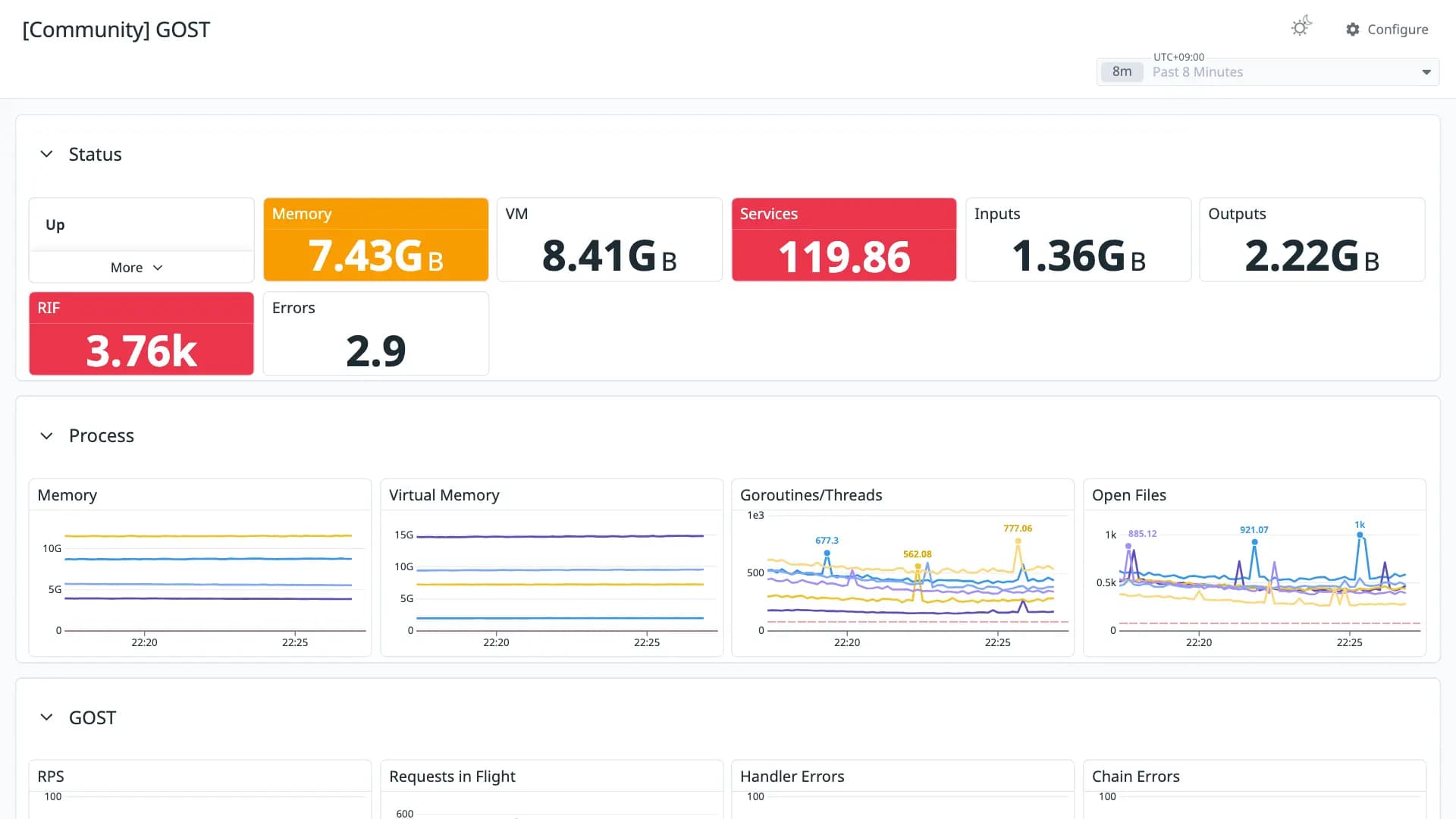Click the Chain Errors chart title

(x=1136, y=777)
